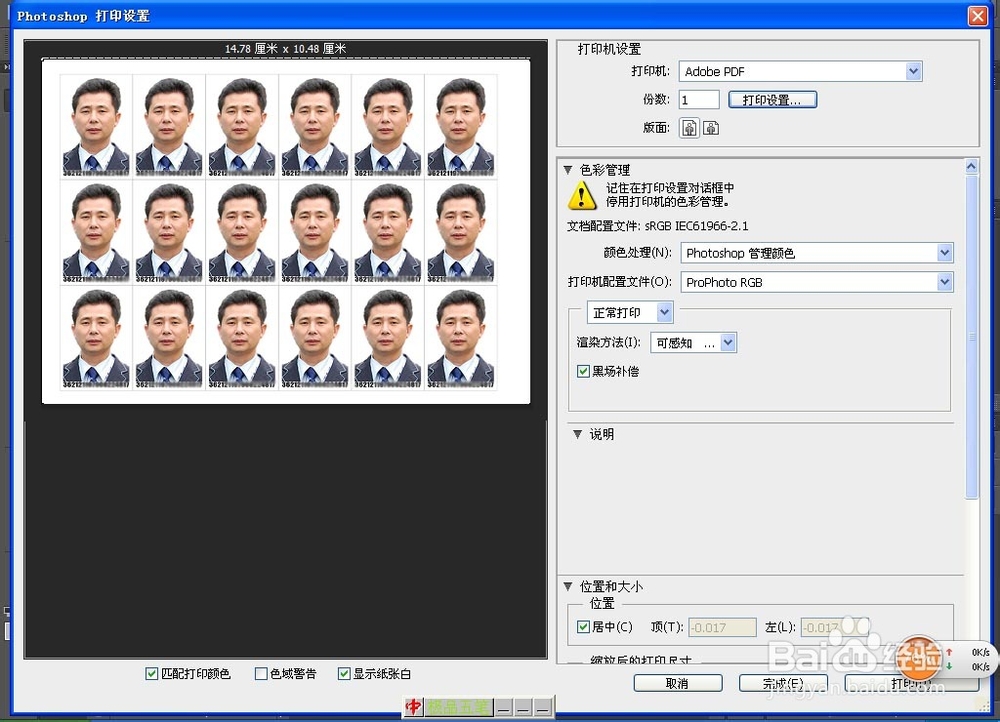The width and height of the screenshot is (1000, 722).
Task: Uncheck the 黑场补偿 checkbox
Action: click(583, 371)
